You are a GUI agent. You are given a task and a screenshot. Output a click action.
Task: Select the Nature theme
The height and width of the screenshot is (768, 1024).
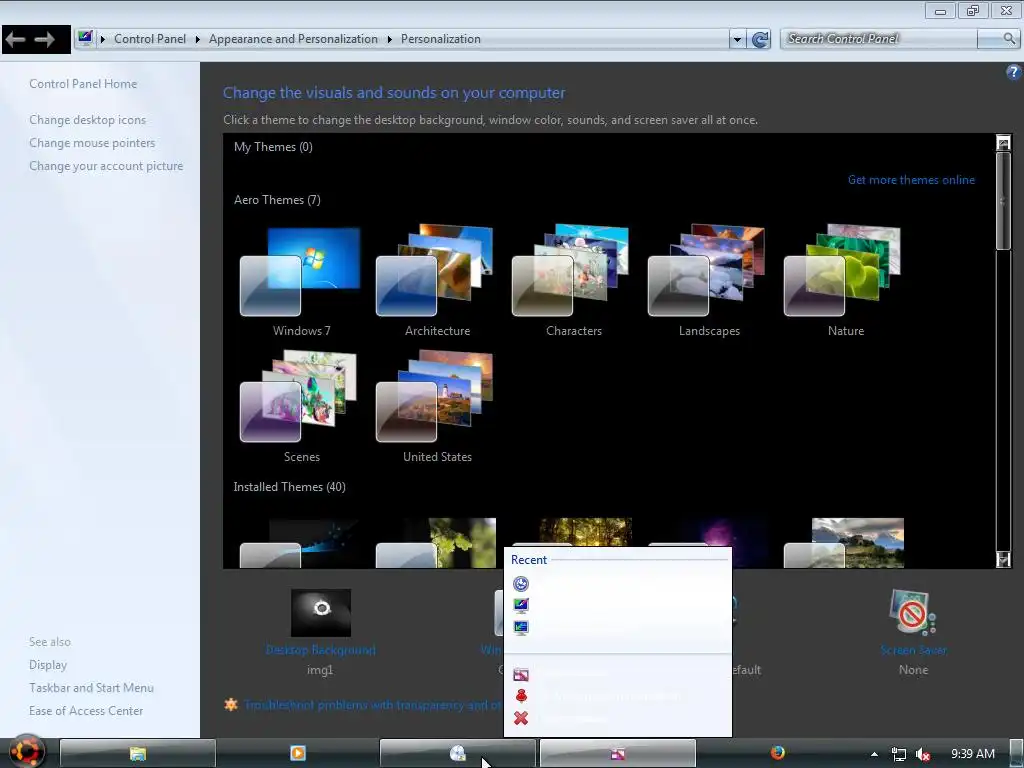click(x=845, y=281)
